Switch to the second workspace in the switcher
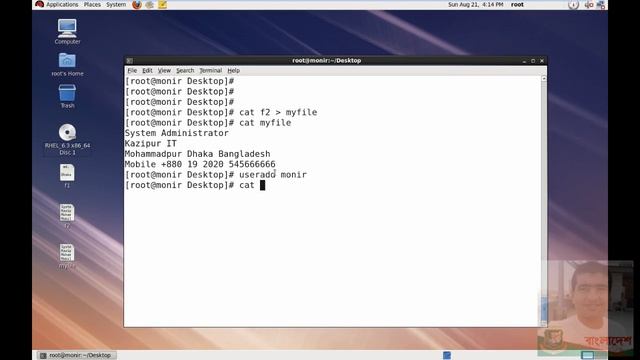This screenshot has width=640, height=360. [x=601, y=355]
